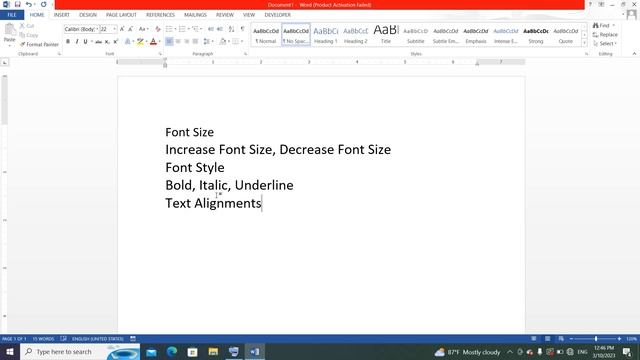The height and width of the screenshot is (360, 640).
Task: Enable Justify alignment
Action: (196, 42)
